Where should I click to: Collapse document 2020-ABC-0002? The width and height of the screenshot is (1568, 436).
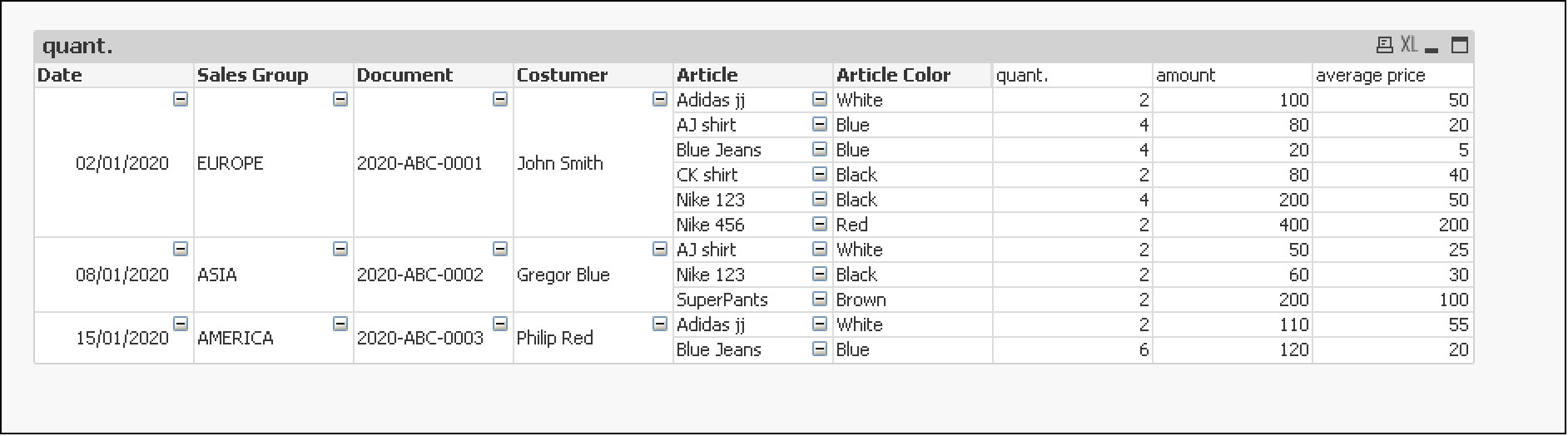coord(499,250)
